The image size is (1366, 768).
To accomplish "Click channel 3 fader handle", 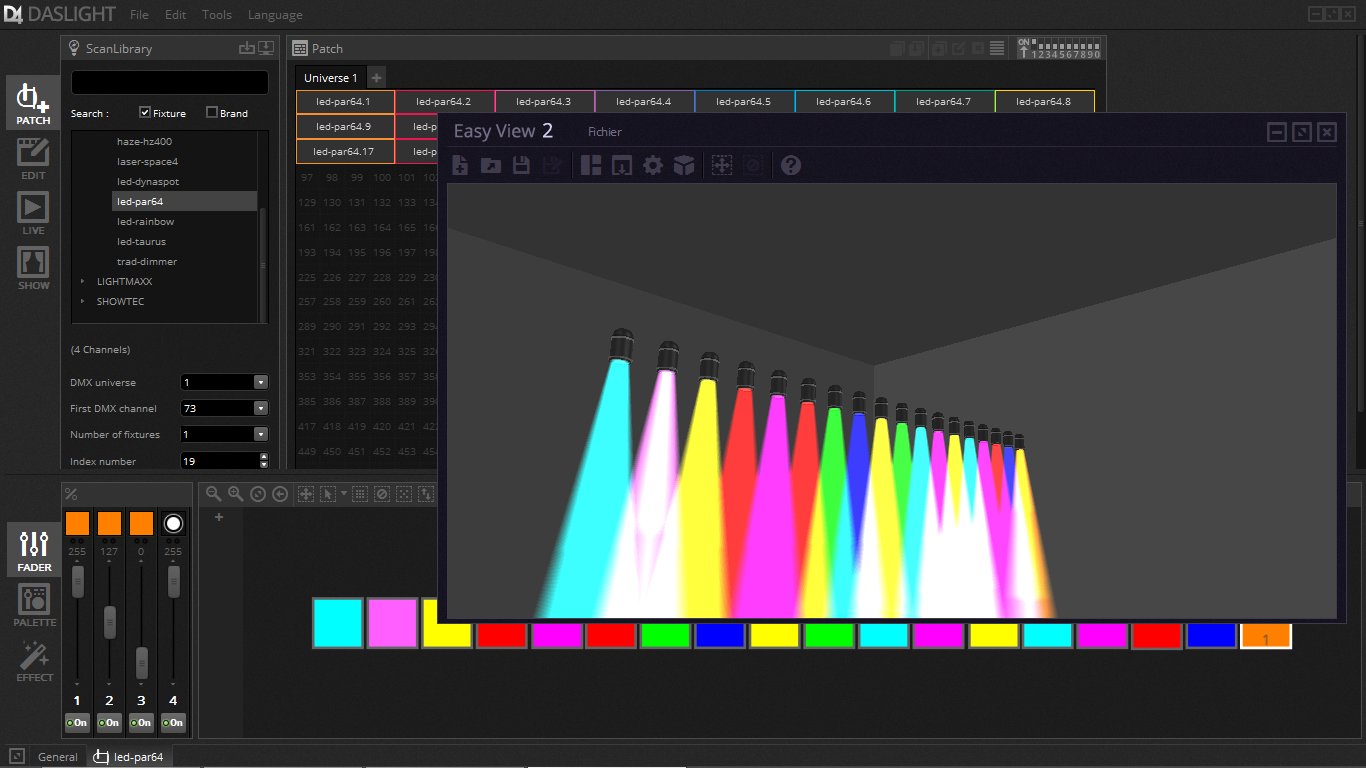I will [142, 663].
